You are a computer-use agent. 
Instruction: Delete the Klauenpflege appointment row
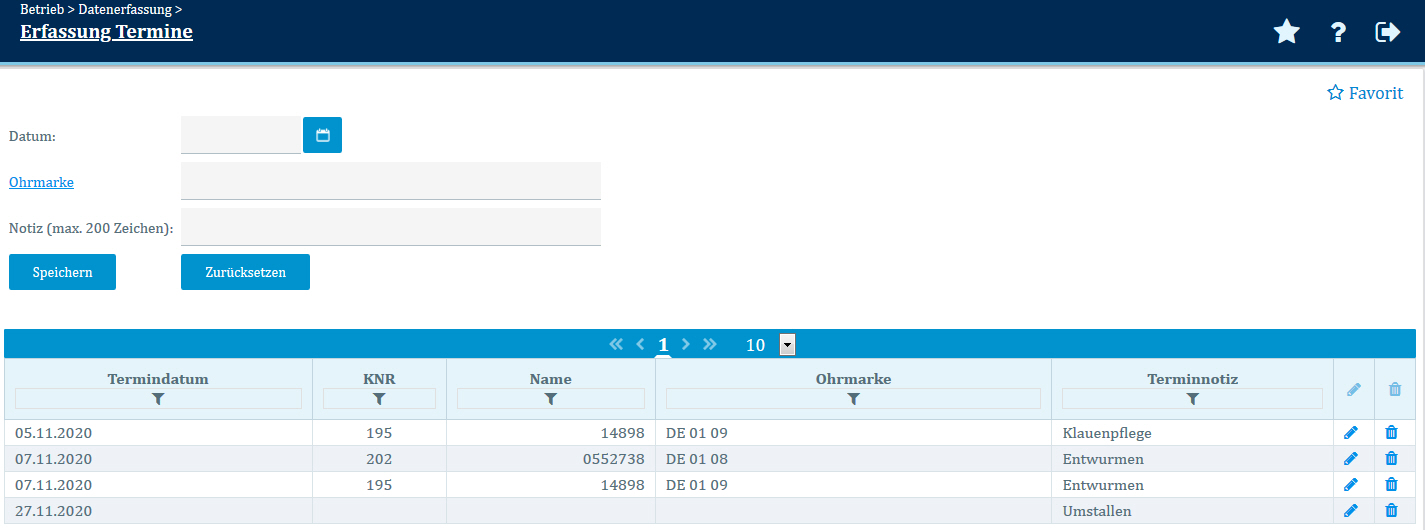[1391, 433]
